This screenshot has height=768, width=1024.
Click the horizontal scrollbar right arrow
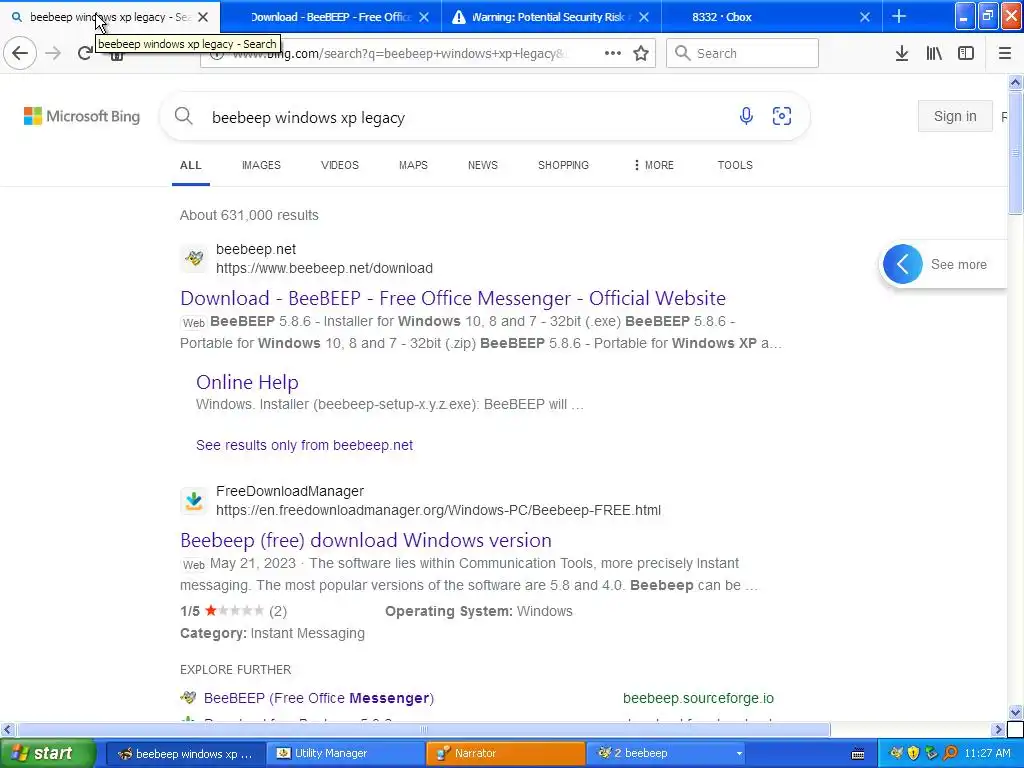coord(998,729)
